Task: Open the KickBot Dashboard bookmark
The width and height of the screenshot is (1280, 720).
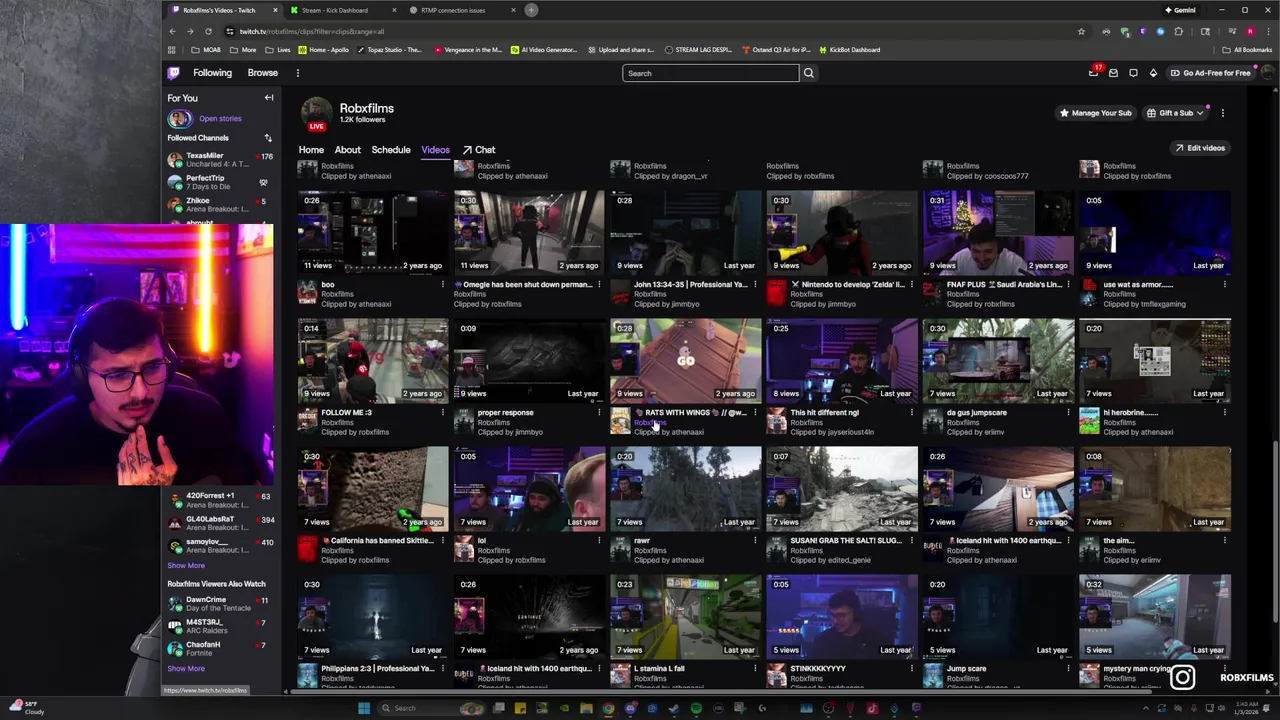Action: coord(850,50)
